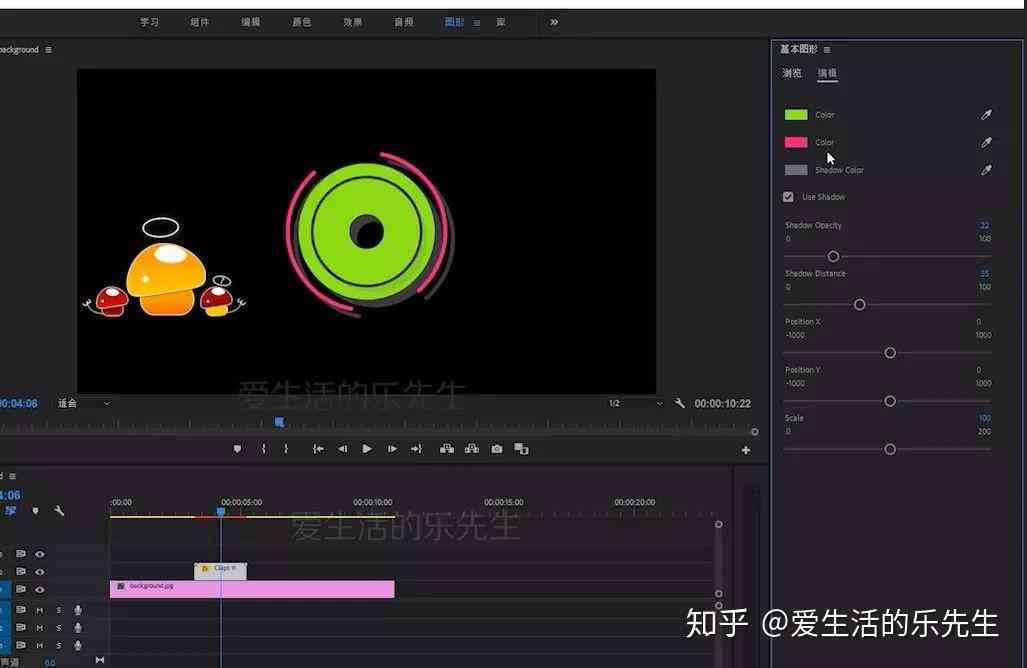The width and height of the screenshot is (1027, 668).
Task: Click the Position X slider handle
Action: click(889, 353)
